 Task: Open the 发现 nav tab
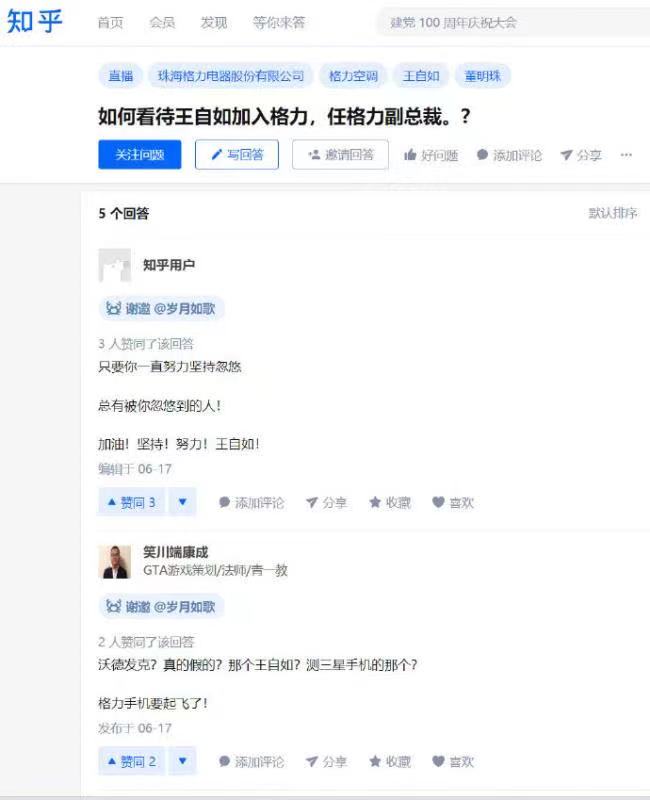pyautogui.click(x=214, y=22)
